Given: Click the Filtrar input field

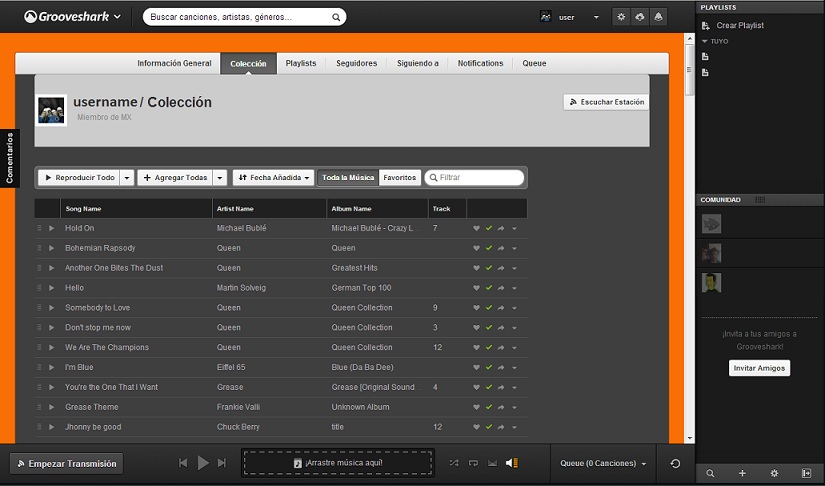Looking at the screenshot, I should 475,178.
